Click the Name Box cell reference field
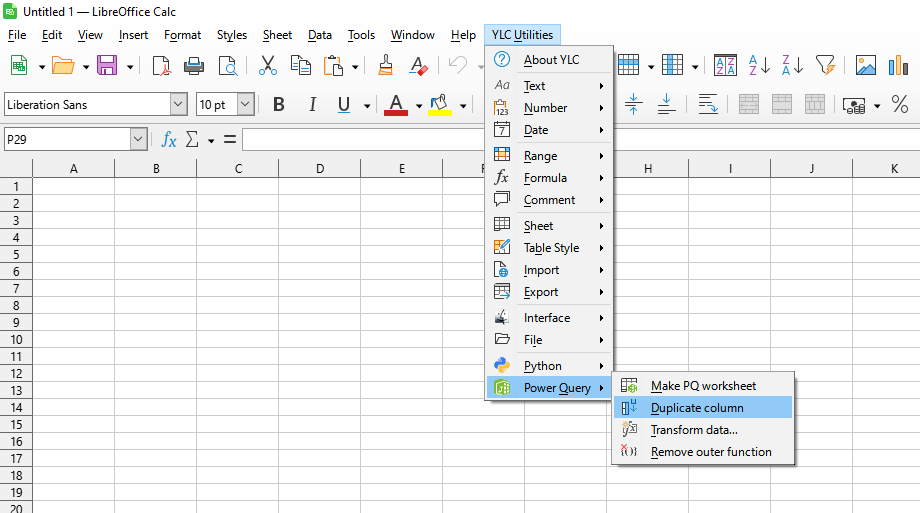The height and width of the screenshot is (513, 920). [x=67, y=140]
